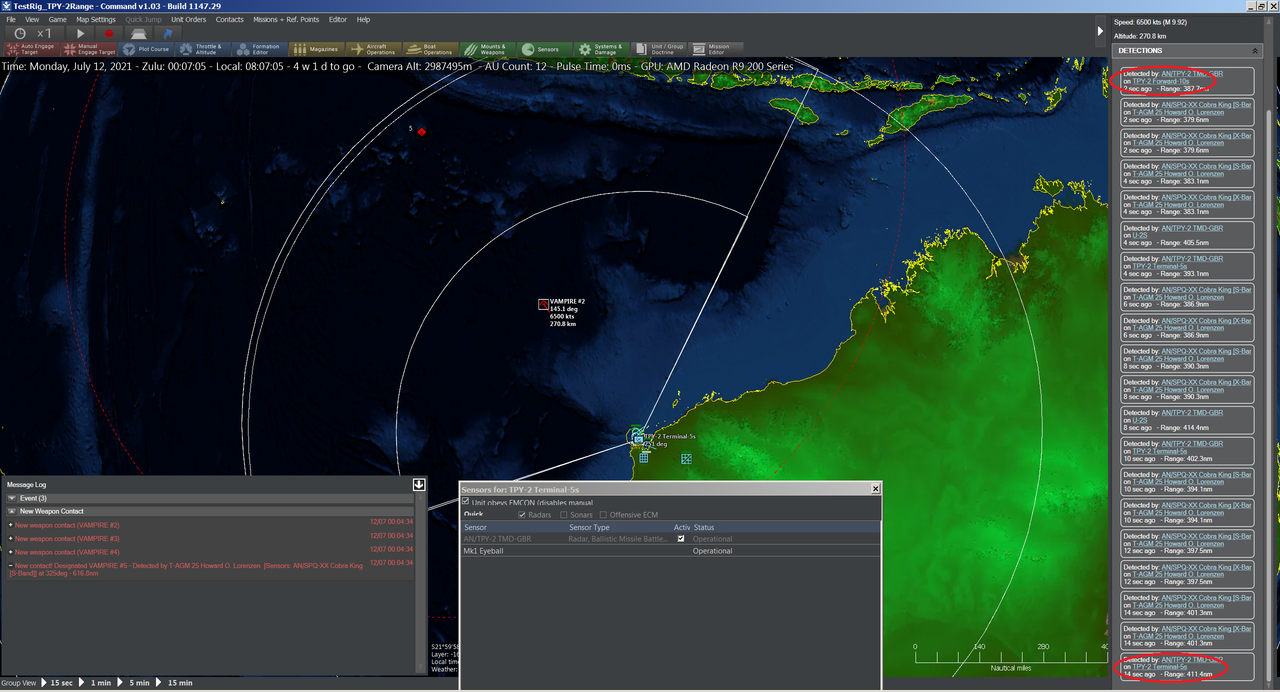Select the AN/TPY-2 TMD-GBR sensor row

pos(670,539)
